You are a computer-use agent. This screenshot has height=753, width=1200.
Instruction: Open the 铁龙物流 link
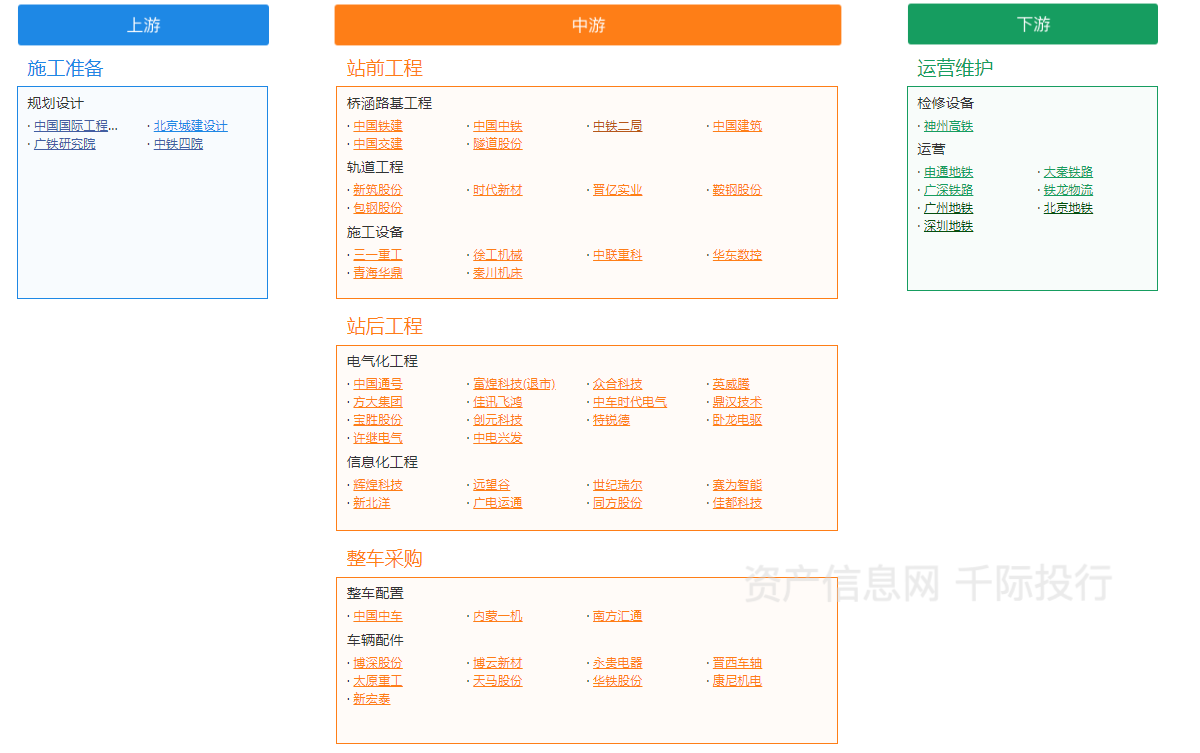coord(1069,190)
